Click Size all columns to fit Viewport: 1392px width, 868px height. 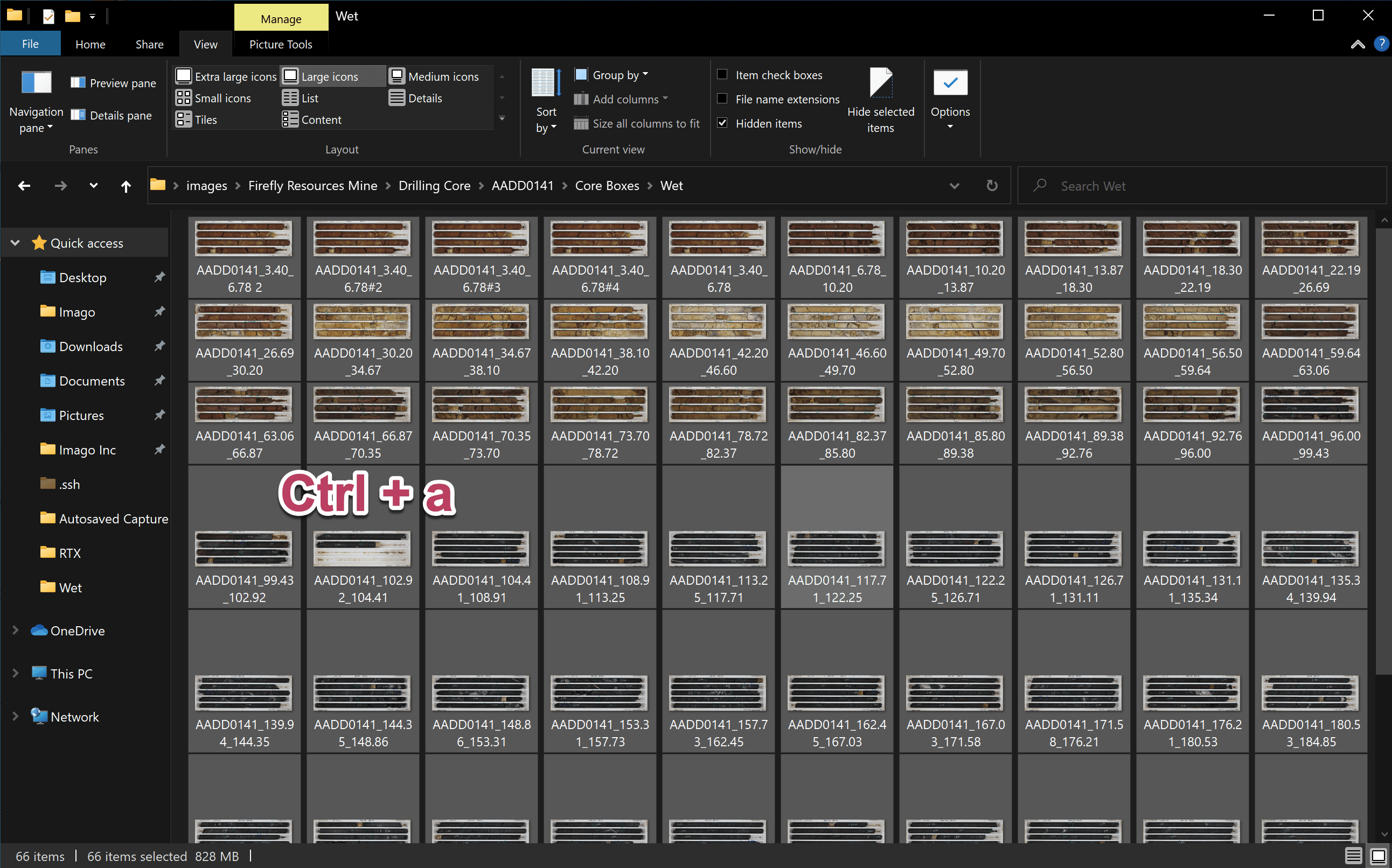click(x=637, y=123)
